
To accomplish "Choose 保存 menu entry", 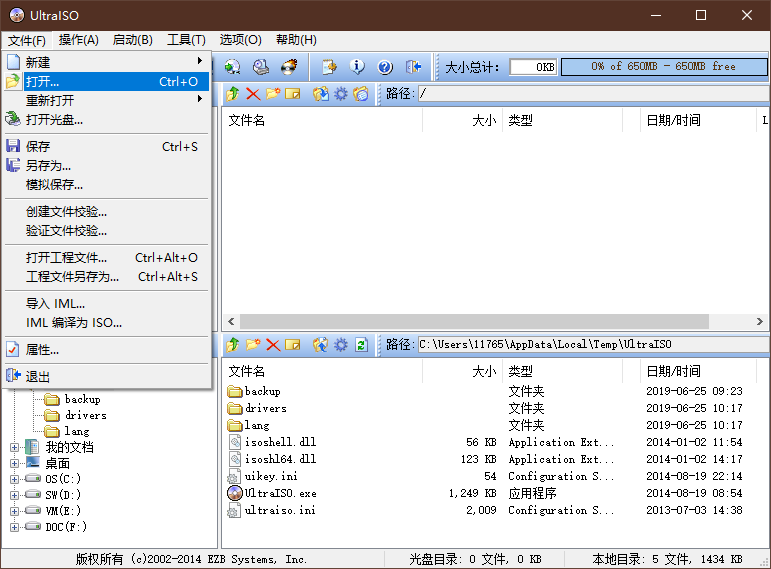I will click(107, 147).
